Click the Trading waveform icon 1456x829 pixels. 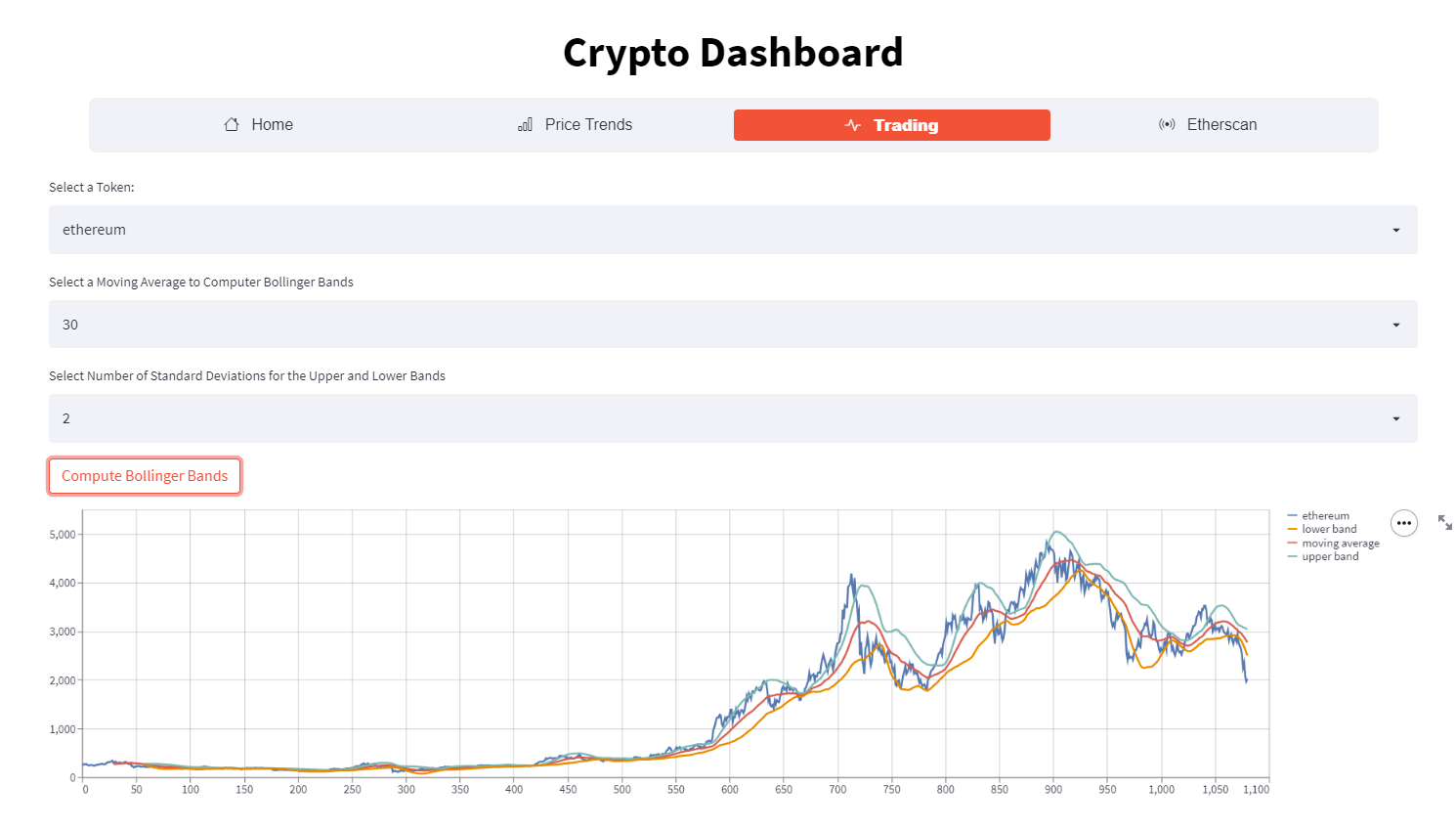pos(851,124)
